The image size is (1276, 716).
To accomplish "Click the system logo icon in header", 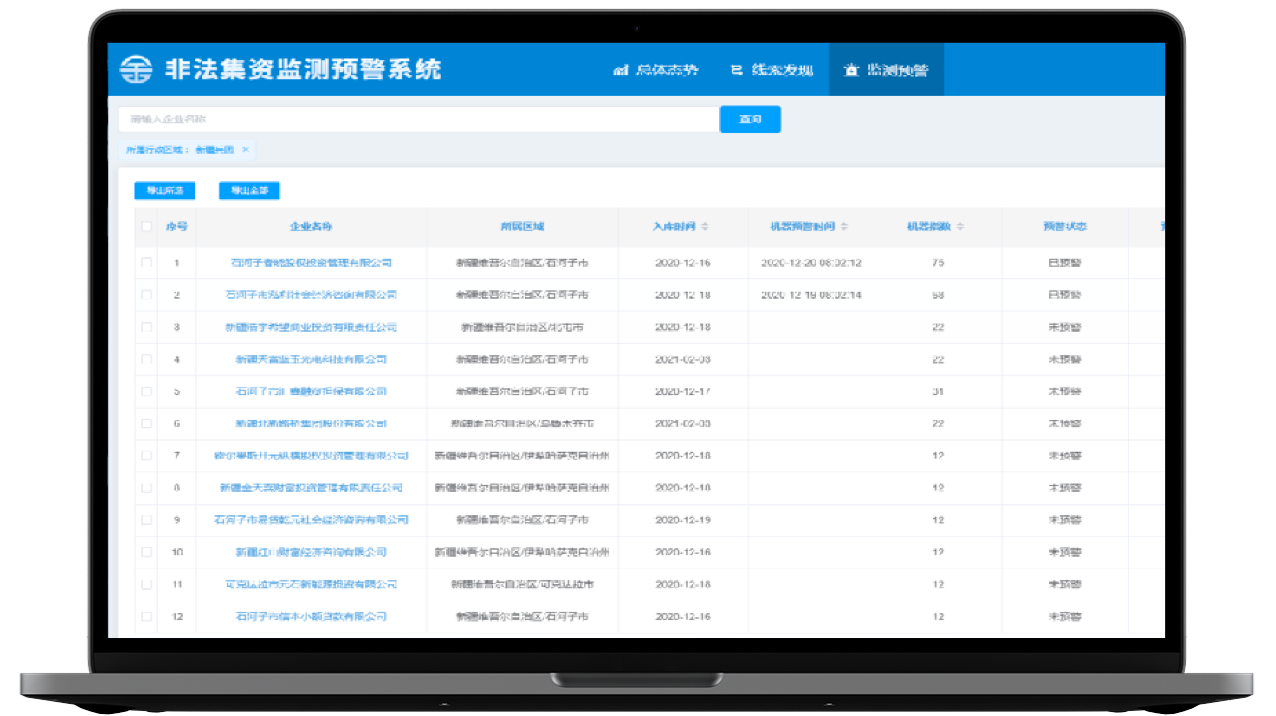I will coord(134,69).
